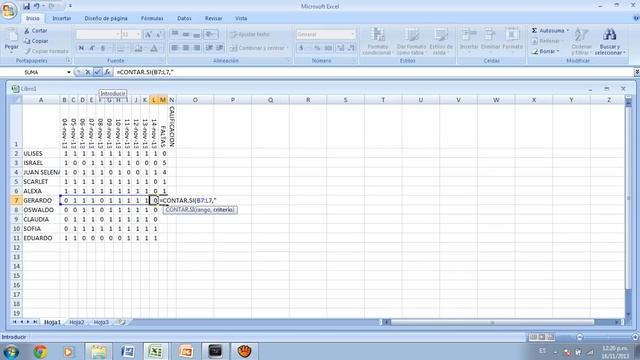640x360 pixels.
Task: Click the Autosuma sigma button
Action: (x=550, y=31)
